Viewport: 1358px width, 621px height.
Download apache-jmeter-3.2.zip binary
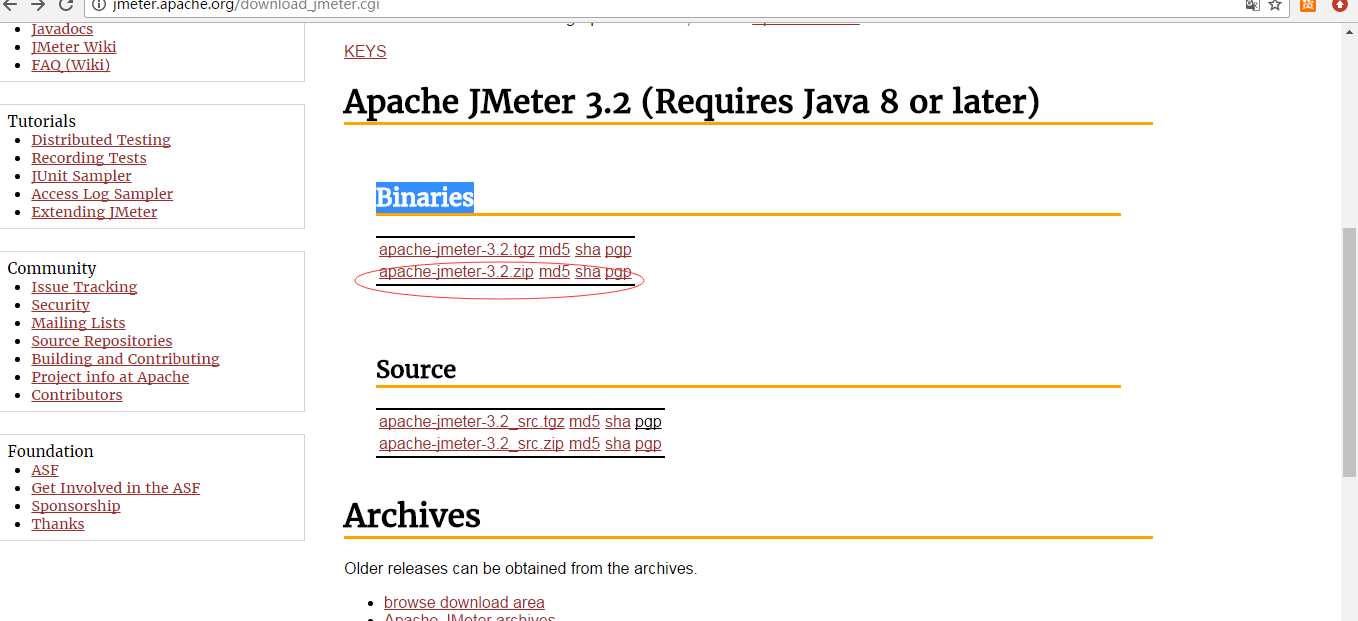pyautogui.click(x=456, y=271)
